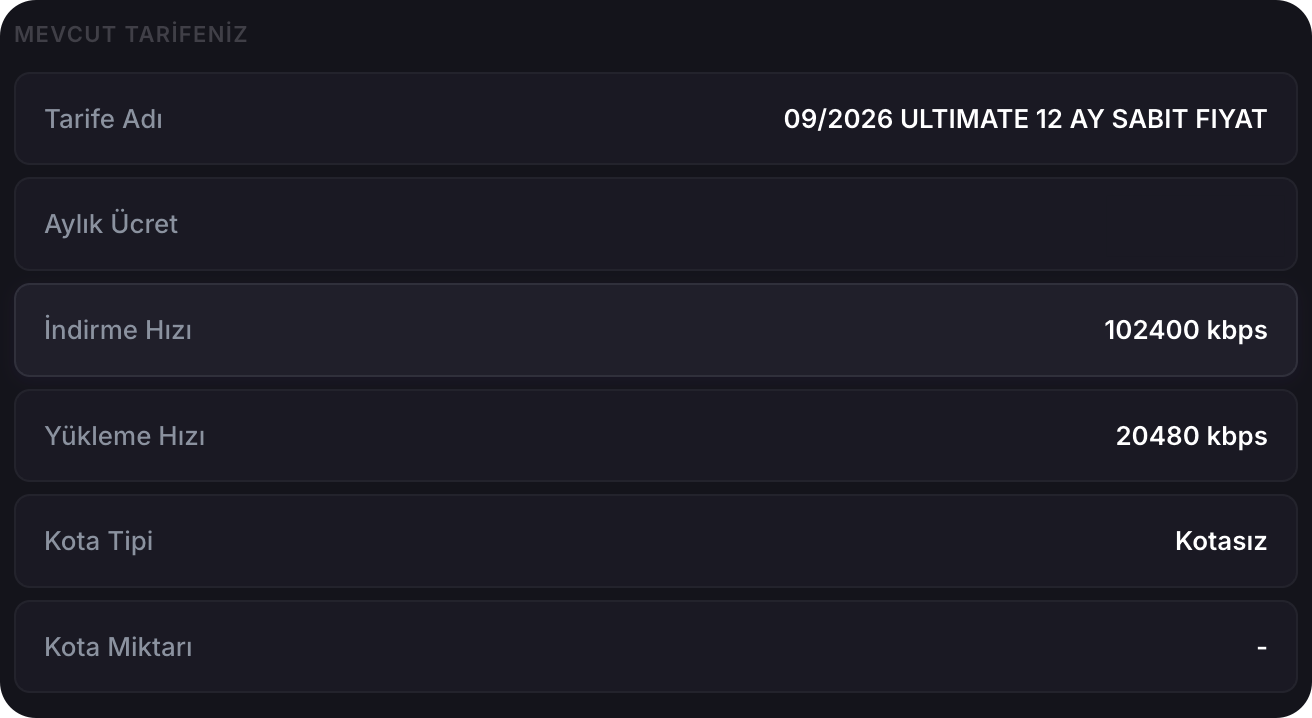Click the Kotasız quota type value
Viewport: 1312px width, 718px height.
1221,541
